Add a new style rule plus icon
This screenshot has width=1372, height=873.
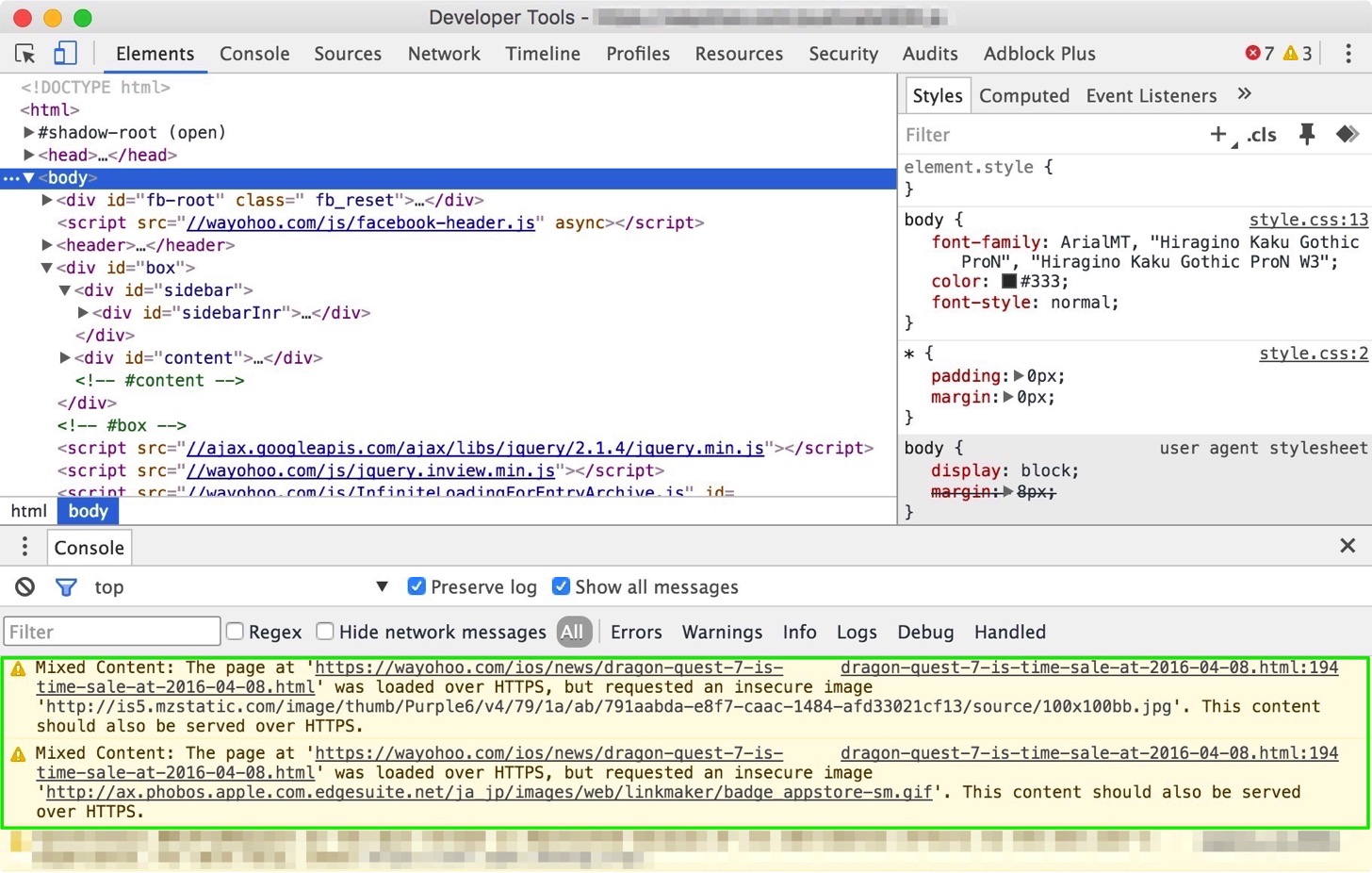[x=1218, y=135]
